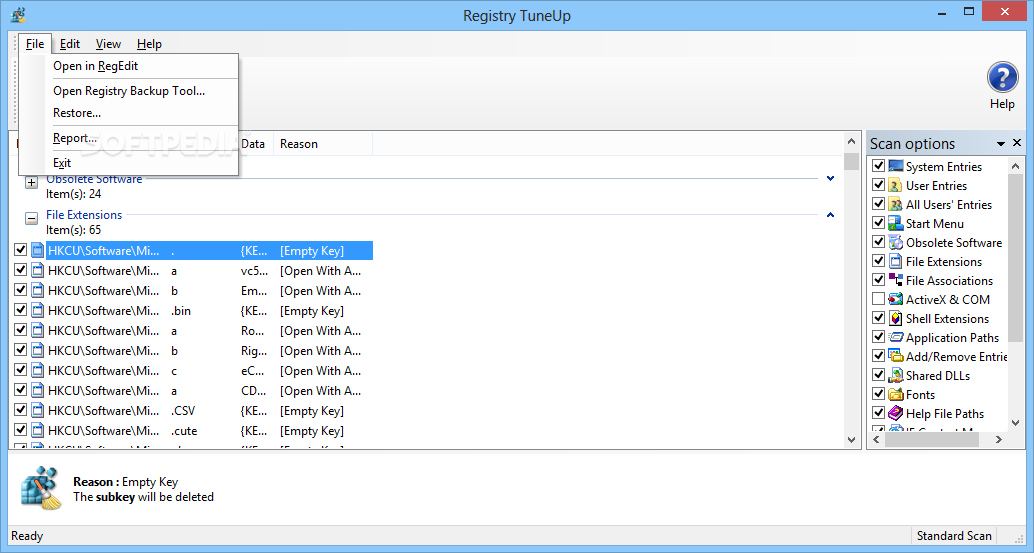The width and height of the screenshot is (1034, 553).
Task: Expand the Obsolete Software group plus box
Action: [x=31, y=183]
